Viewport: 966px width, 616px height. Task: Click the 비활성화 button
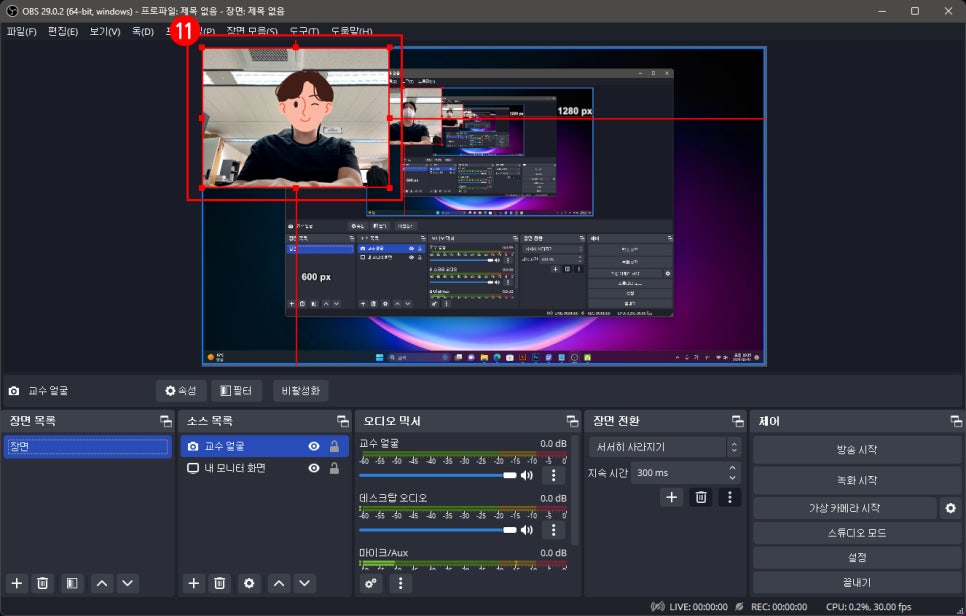[x=301, y=391]
